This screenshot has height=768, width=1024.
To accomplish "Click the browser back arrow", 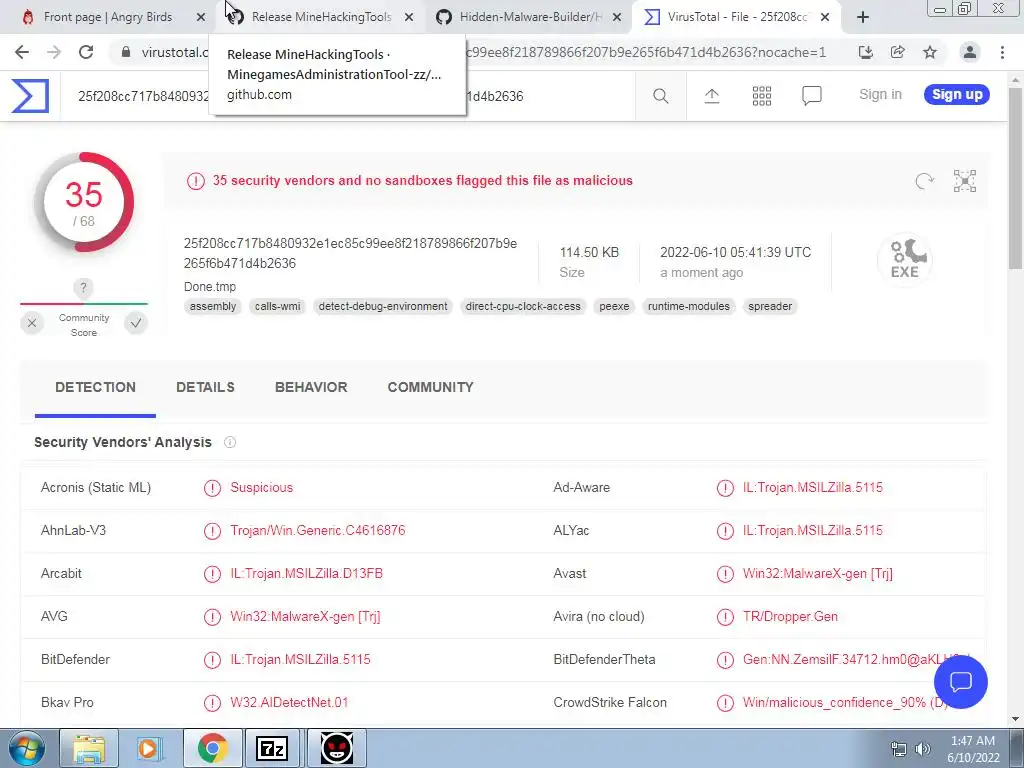I will [22, 52].
